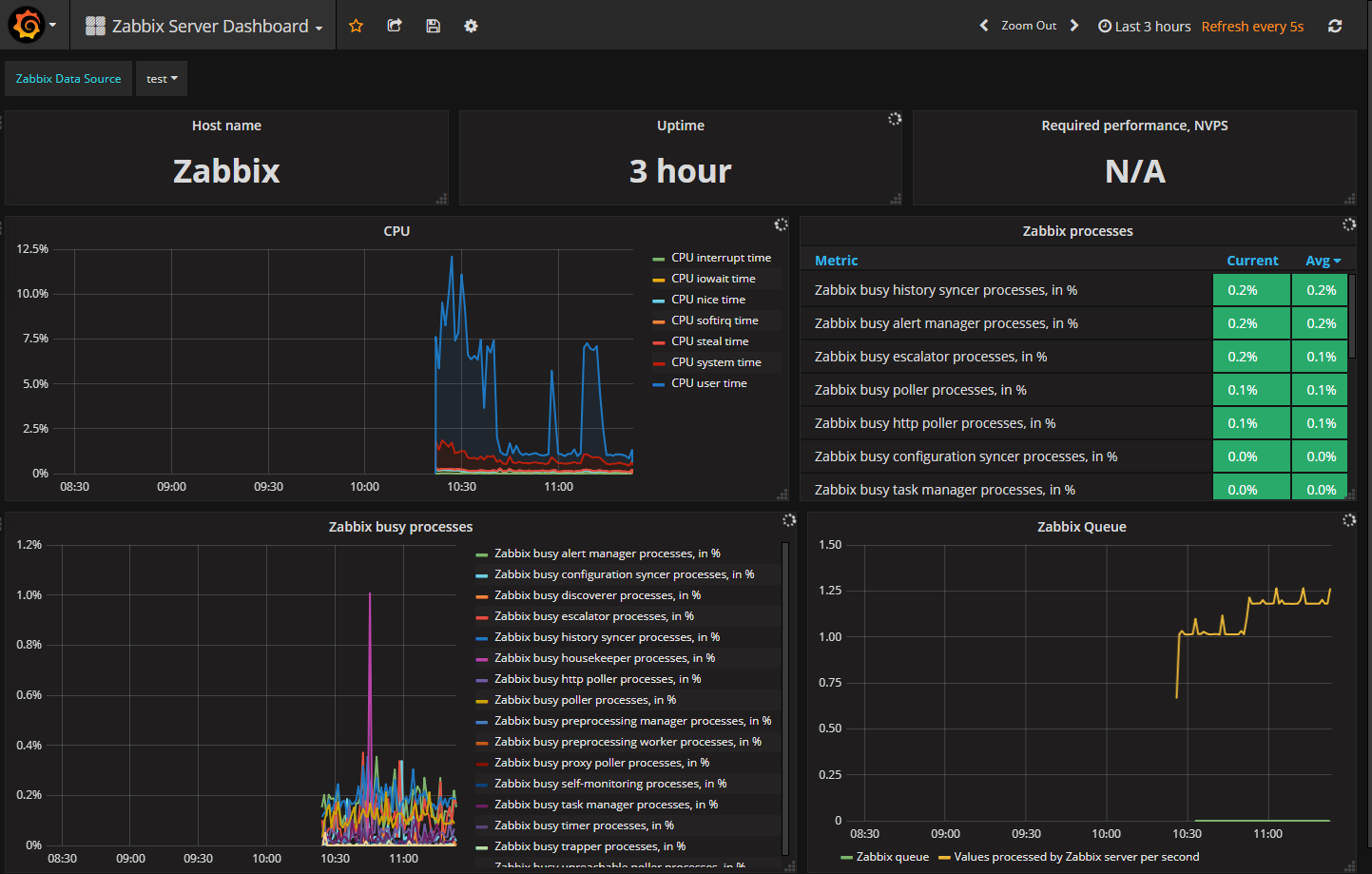Viewport: 1372px width, 874px height.
Task: Toggle CPU nice time series
Action: [708, 300]
